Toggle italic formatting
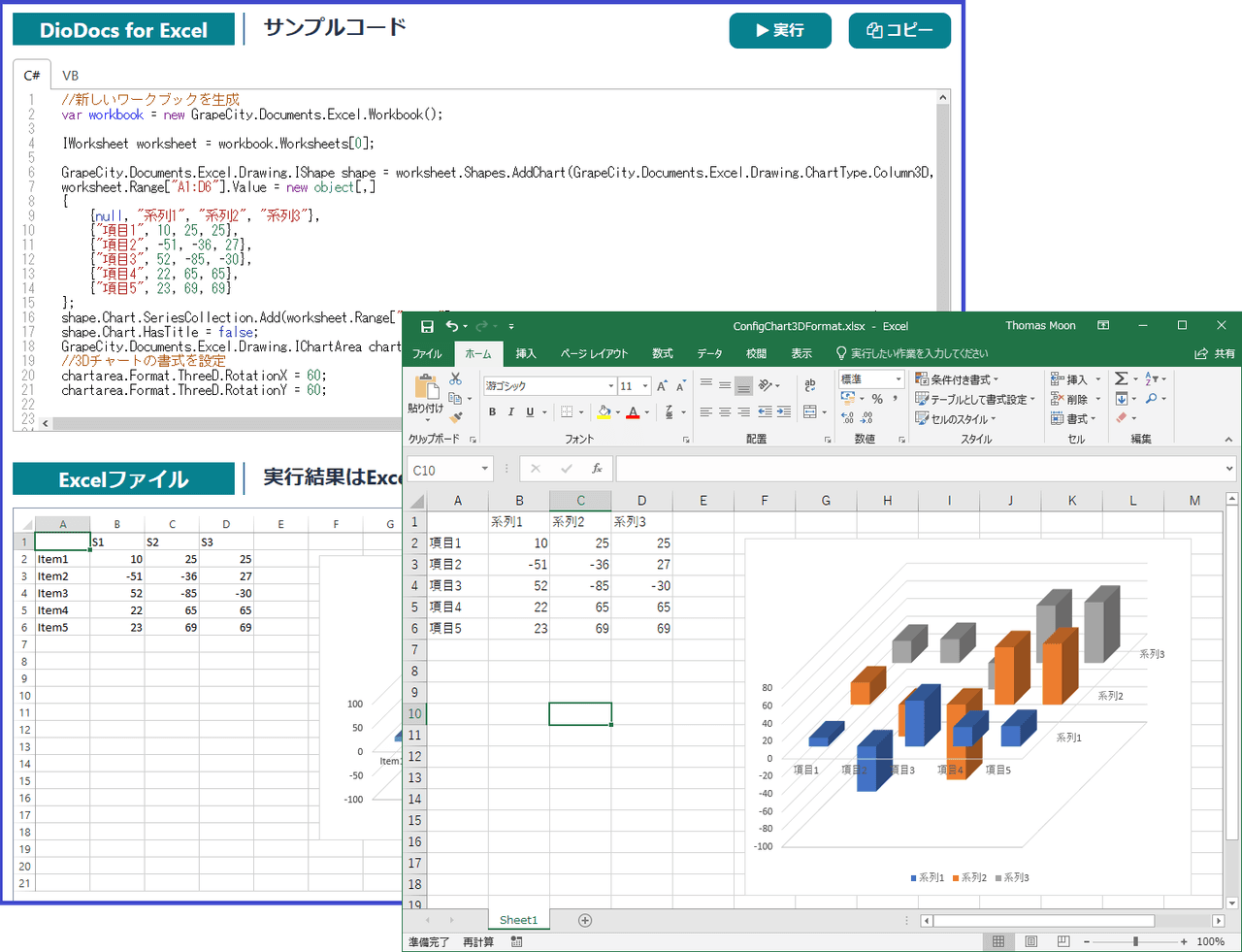This screenshot has width=1242, height=952. coord(511,412)
